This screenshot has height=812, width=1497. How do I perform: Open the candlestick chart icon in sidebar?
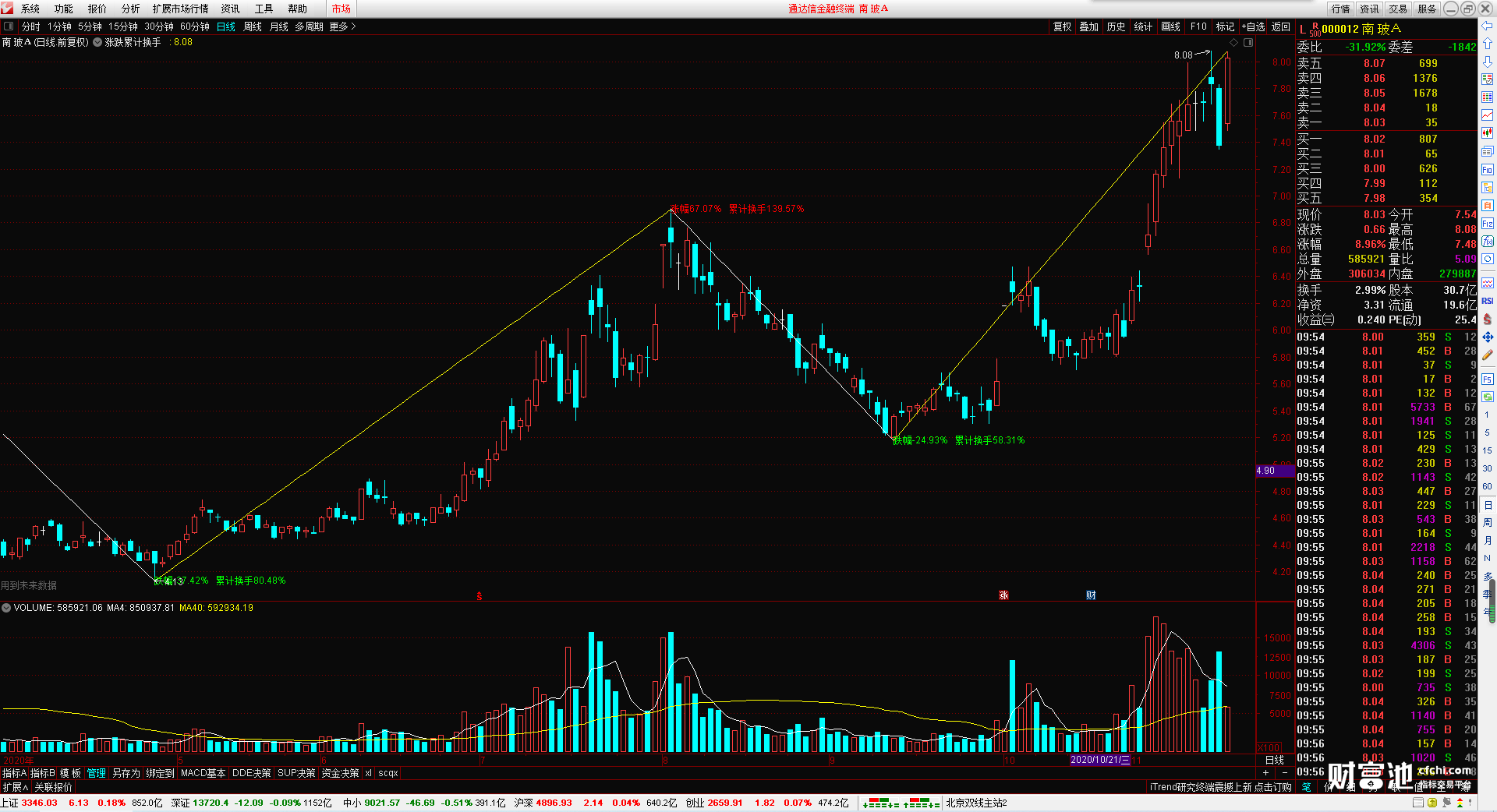point(1488,133)
